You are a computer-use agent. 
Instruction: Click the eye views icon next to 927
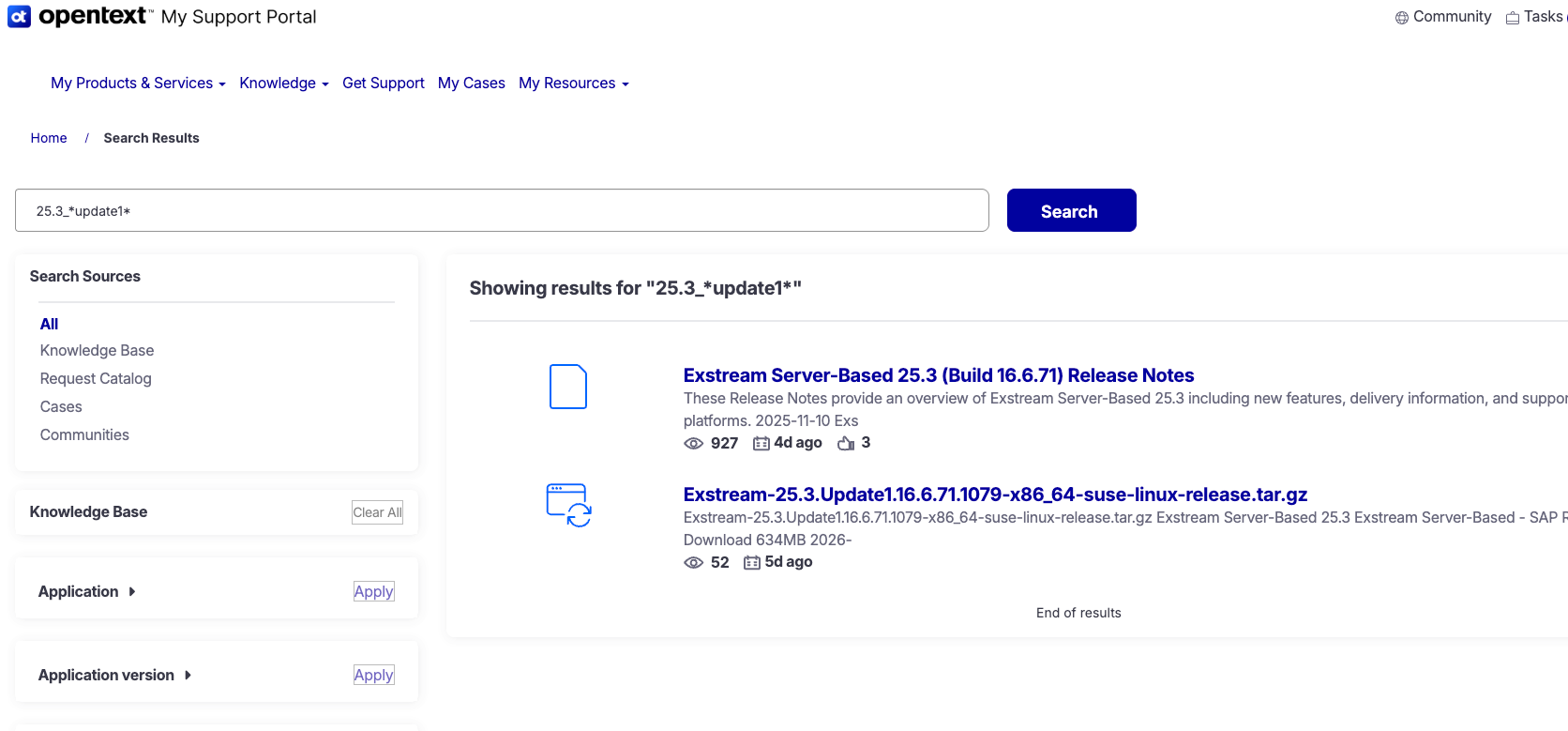point(694,444)
